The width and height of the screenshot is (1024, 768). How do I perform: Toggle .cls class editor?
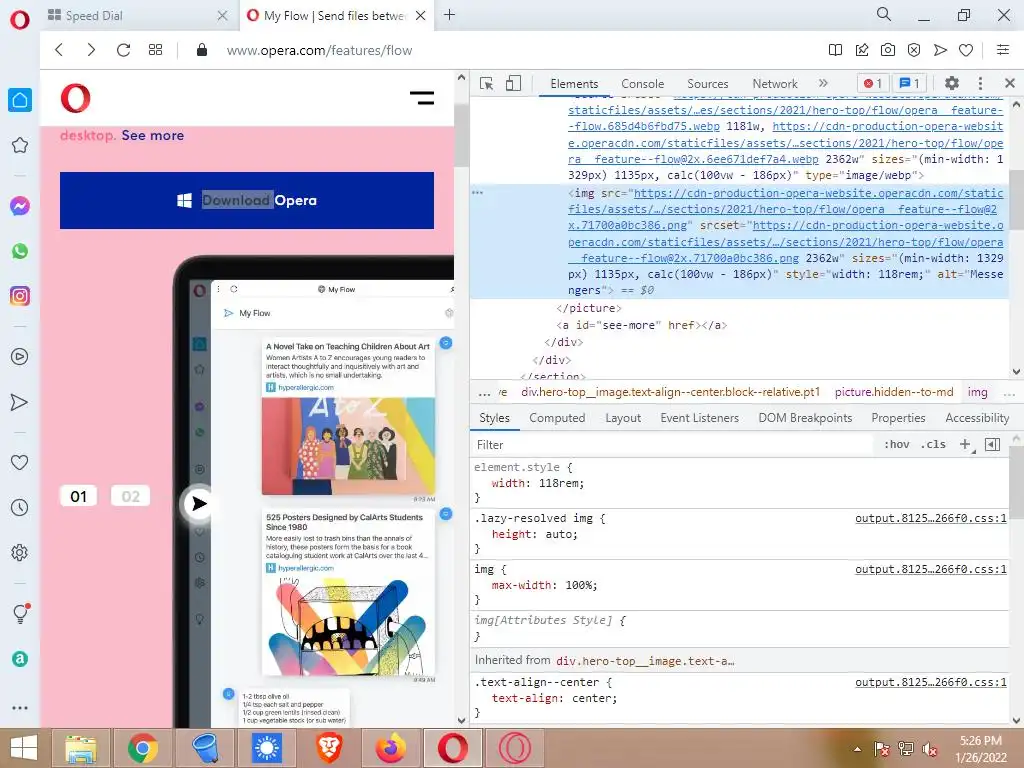(x=933, y=444)
